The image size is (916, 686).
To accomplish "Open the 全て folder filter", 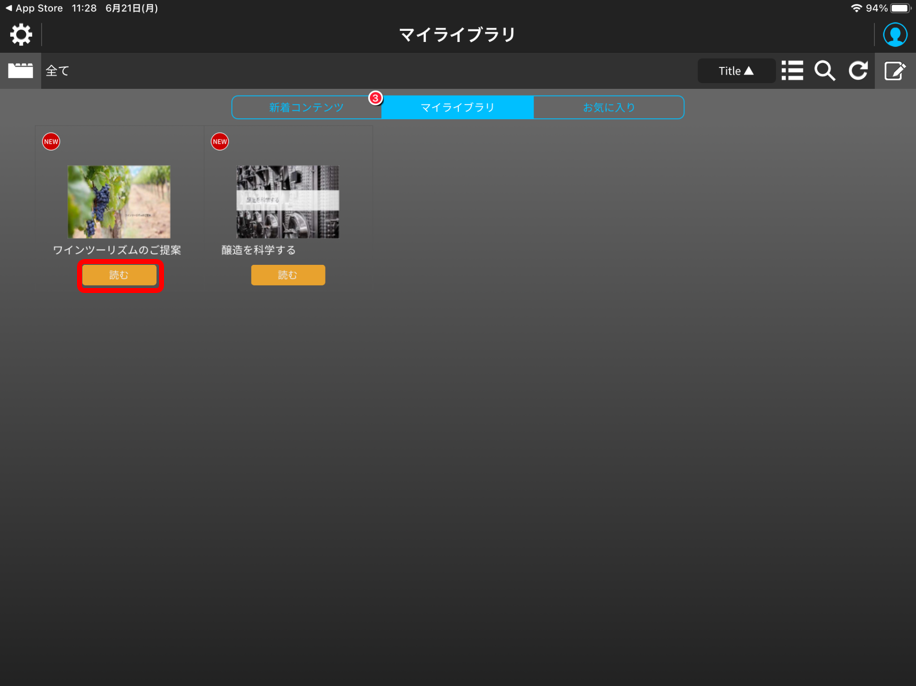I will tap(58, 71).
